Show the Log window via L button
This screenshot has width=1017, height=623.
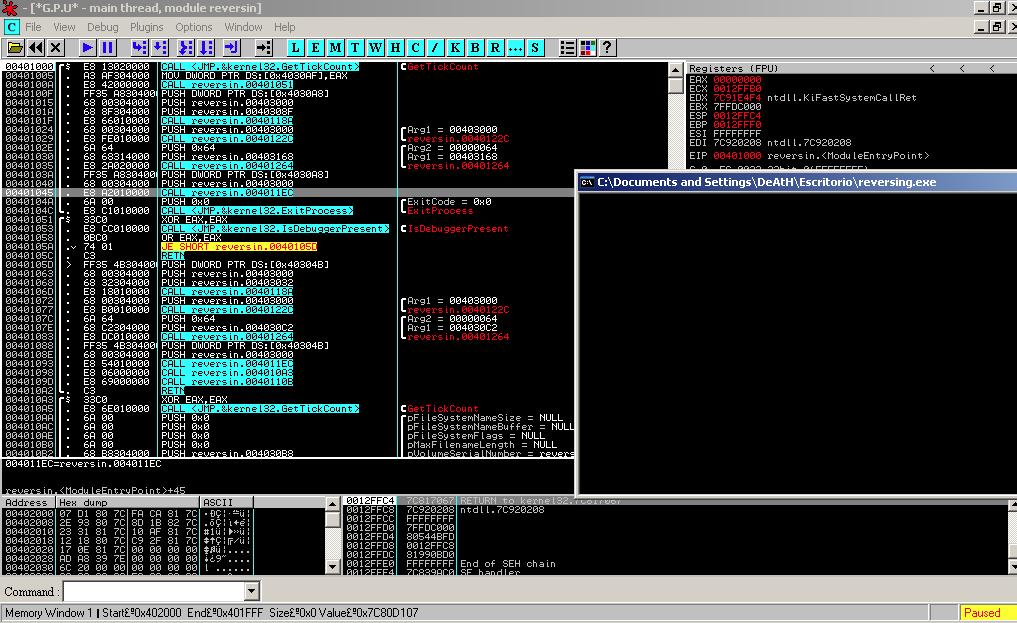coord(295,48)
